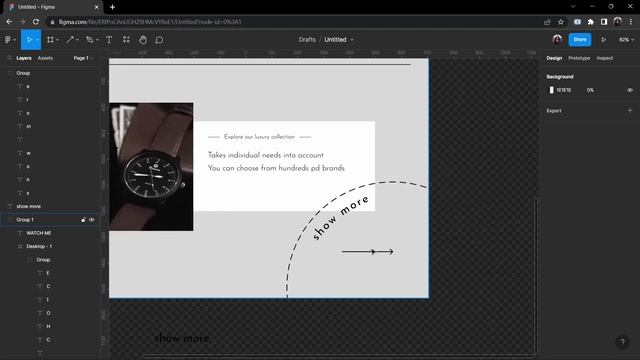Viewport: 640px width, 360px height.
Task: Click the layers search icon
Action: point(9,58)
